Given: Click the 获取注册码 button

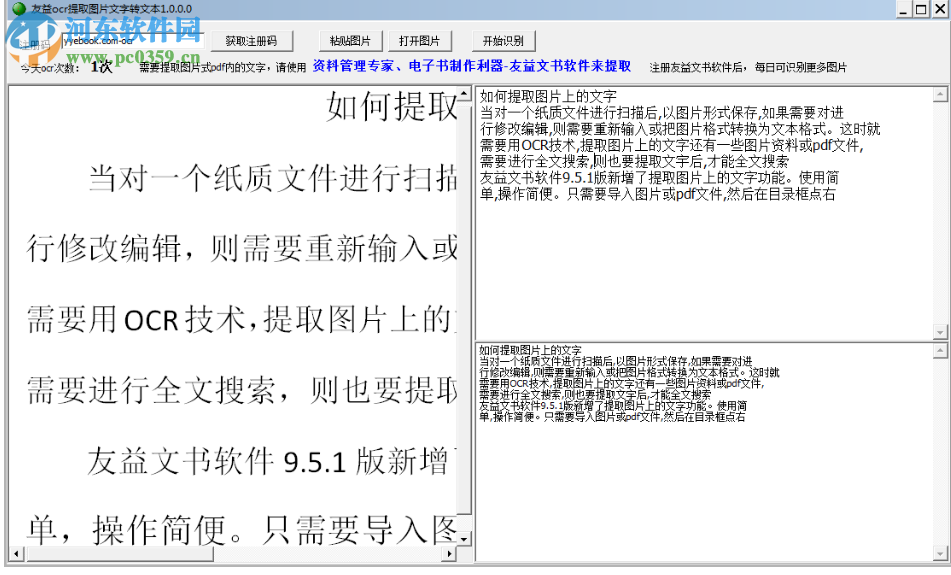Looking at the screenshot, I should click(251, 41).
